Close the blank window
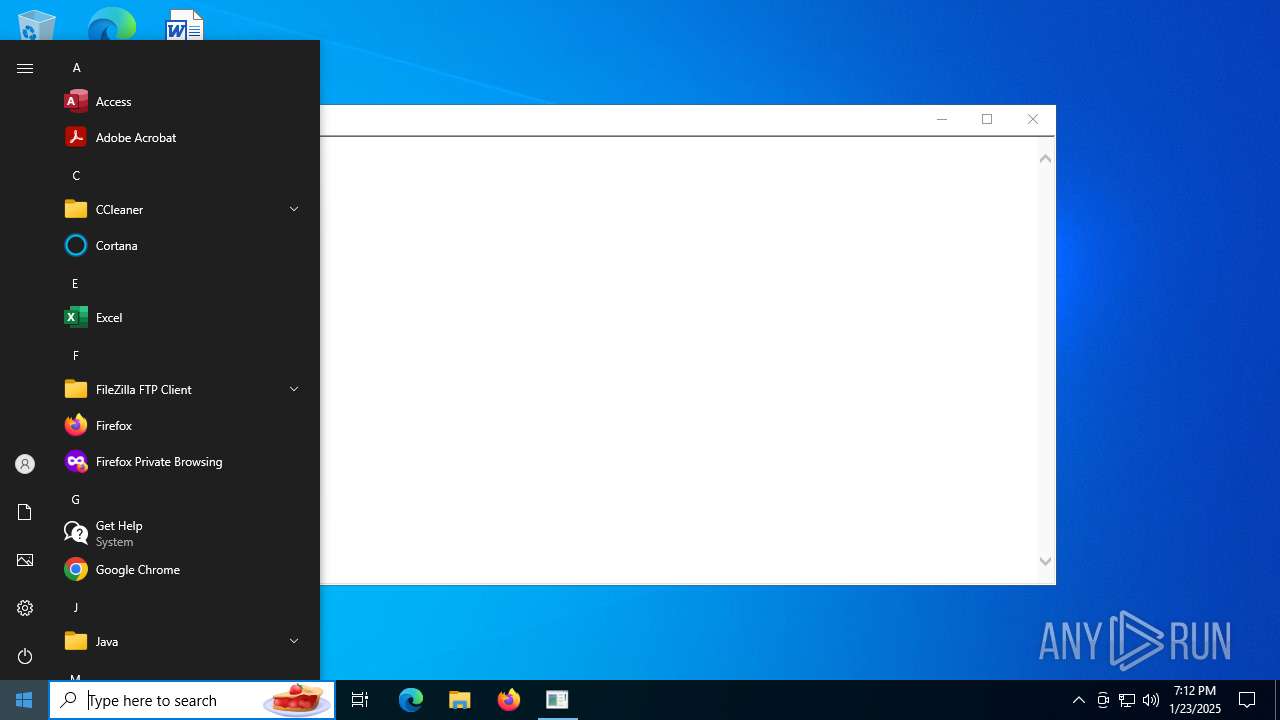Screen dimensions: 1280x720 (1033, 119)
